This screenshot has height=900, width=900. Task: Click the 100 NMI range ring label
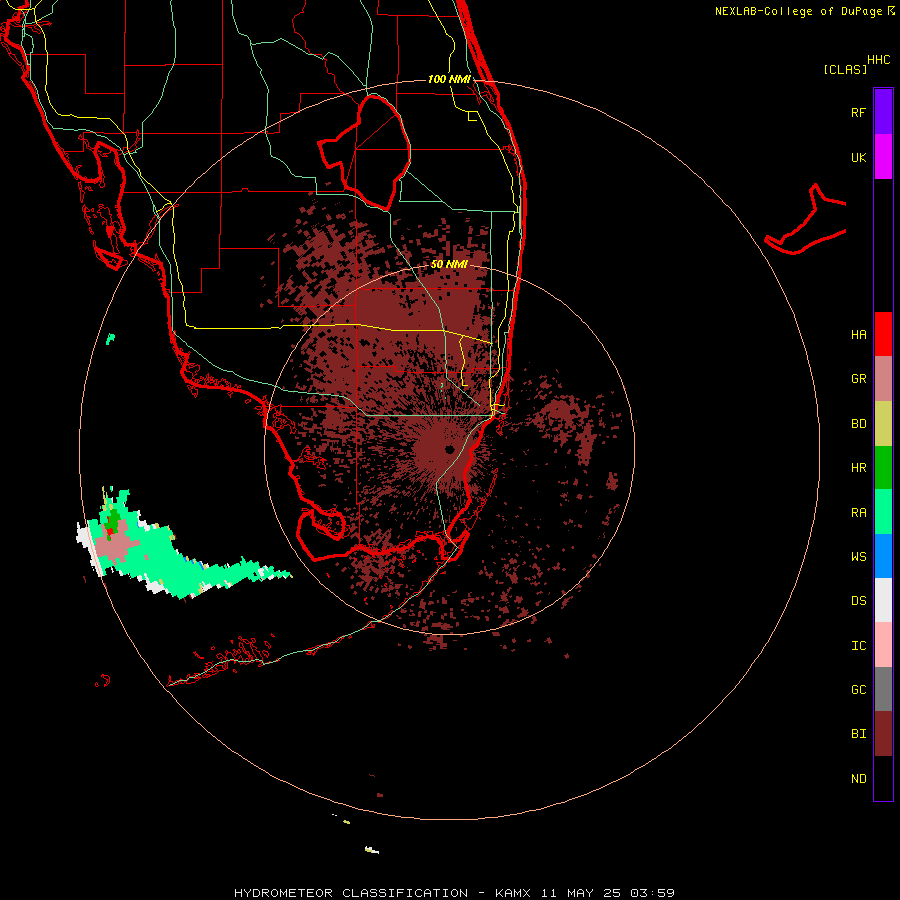coord(449,79)
